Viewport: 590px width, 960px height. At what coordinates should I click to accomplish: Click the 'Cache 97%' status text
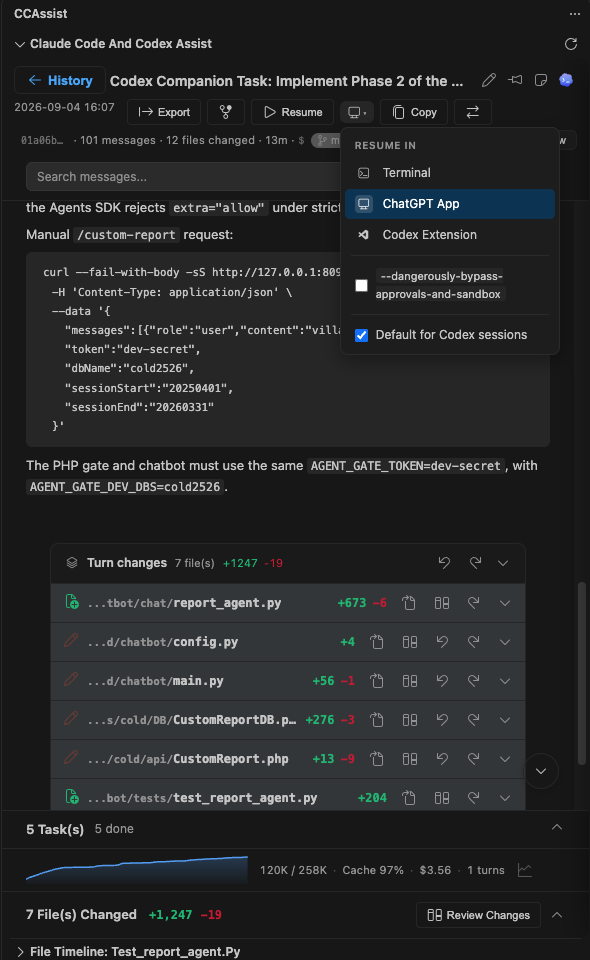click(373, 870)
